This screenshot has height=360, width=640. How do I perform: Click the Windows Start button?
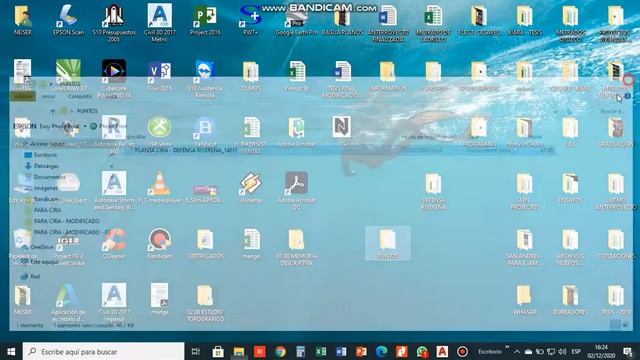coord(11,351)
